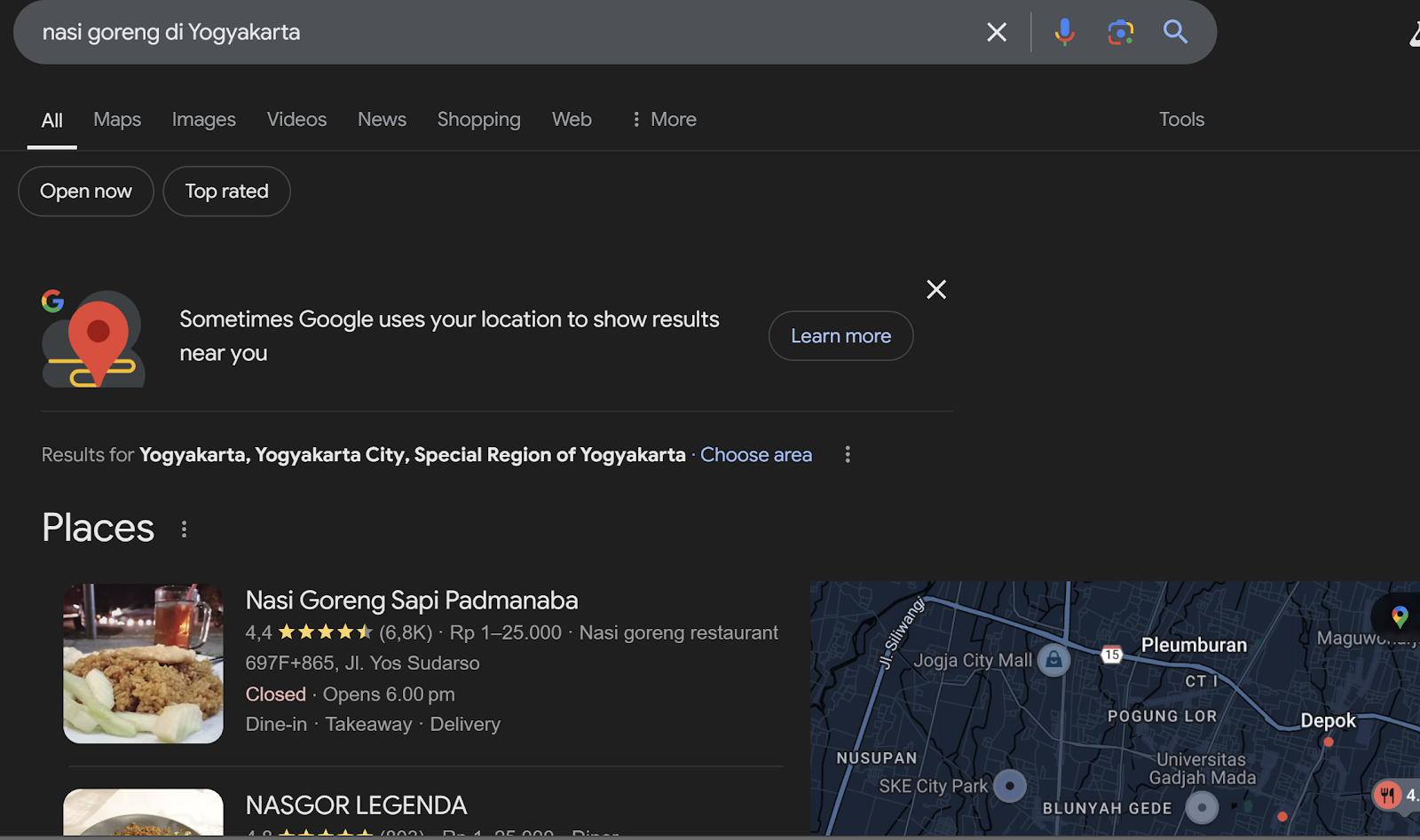Open Nasi Goreng Sapi Padmanaba listing
1420x840 pixels.
click(412, 601)
